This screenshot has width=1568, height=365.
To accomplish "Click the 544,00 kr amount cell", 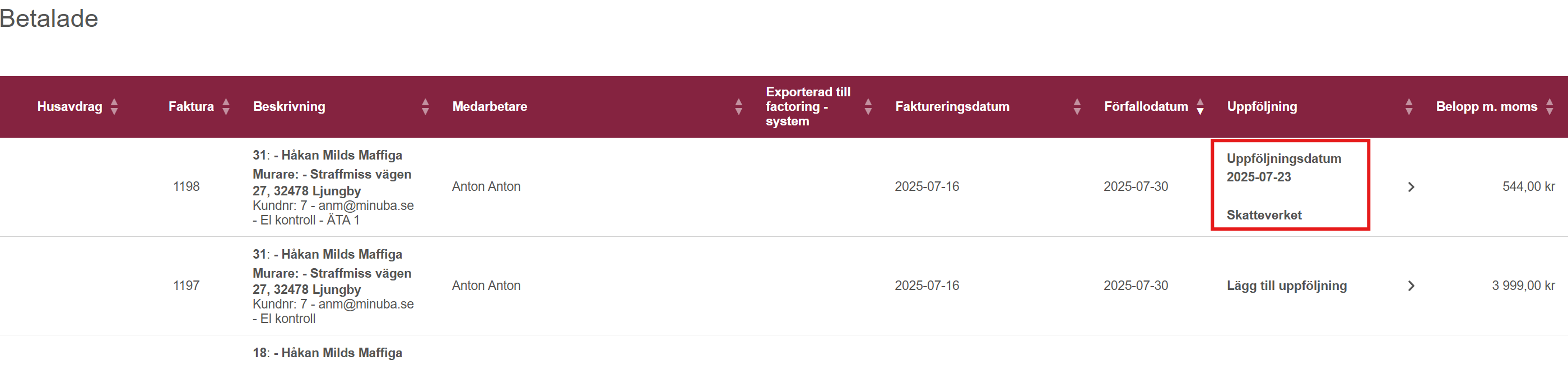I will click(1528, 187).
